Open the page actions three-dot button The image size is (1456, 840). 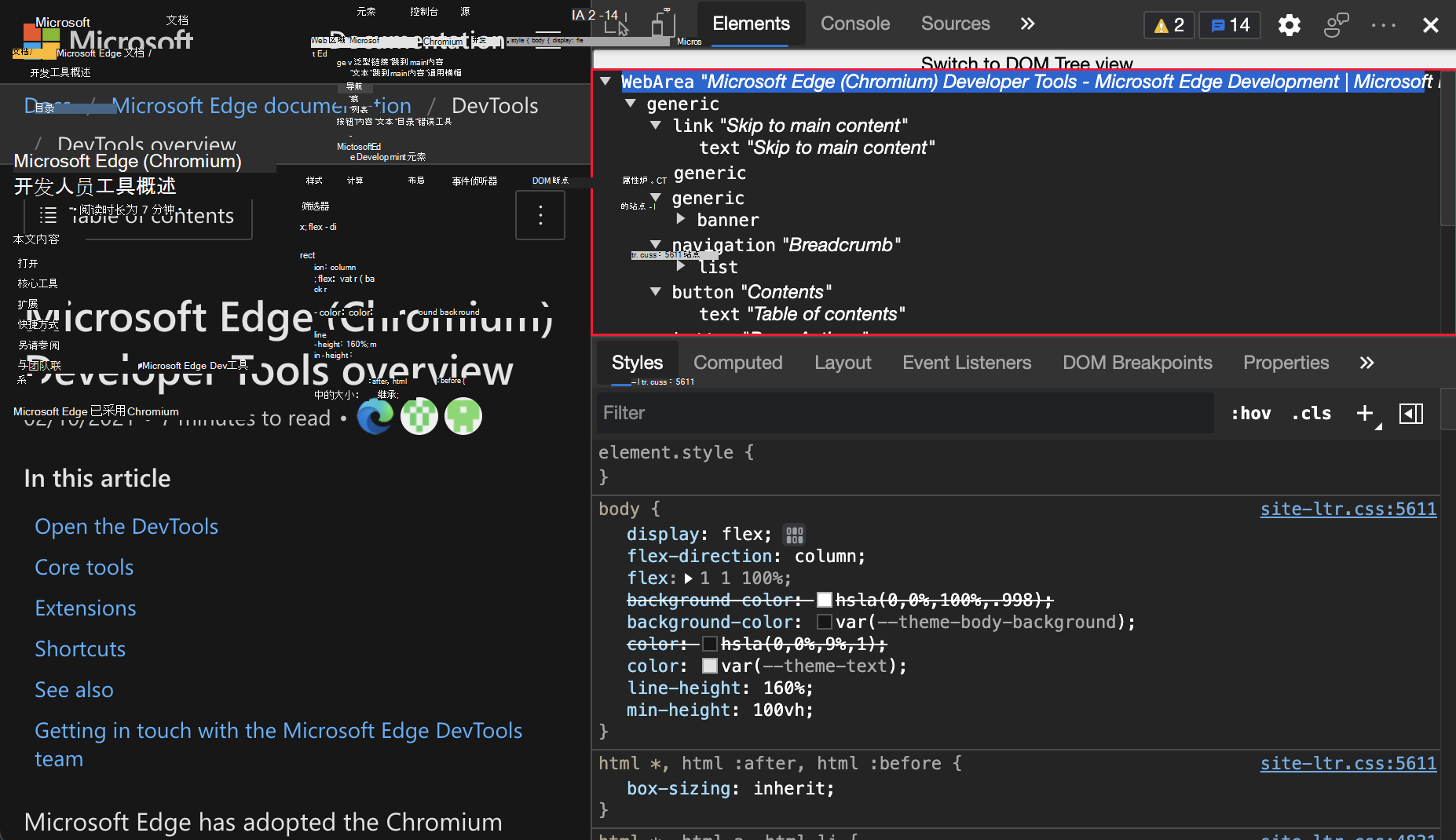540,215
